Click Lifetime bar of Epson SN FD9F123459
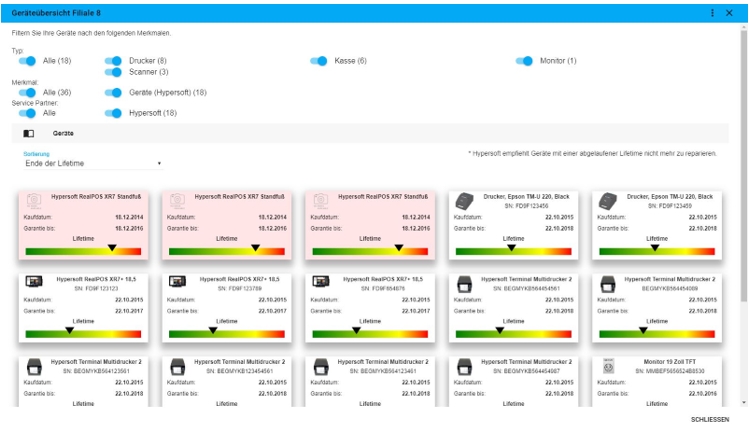The width and height of the screenshot is (750, 425). (x=657, y=251)
